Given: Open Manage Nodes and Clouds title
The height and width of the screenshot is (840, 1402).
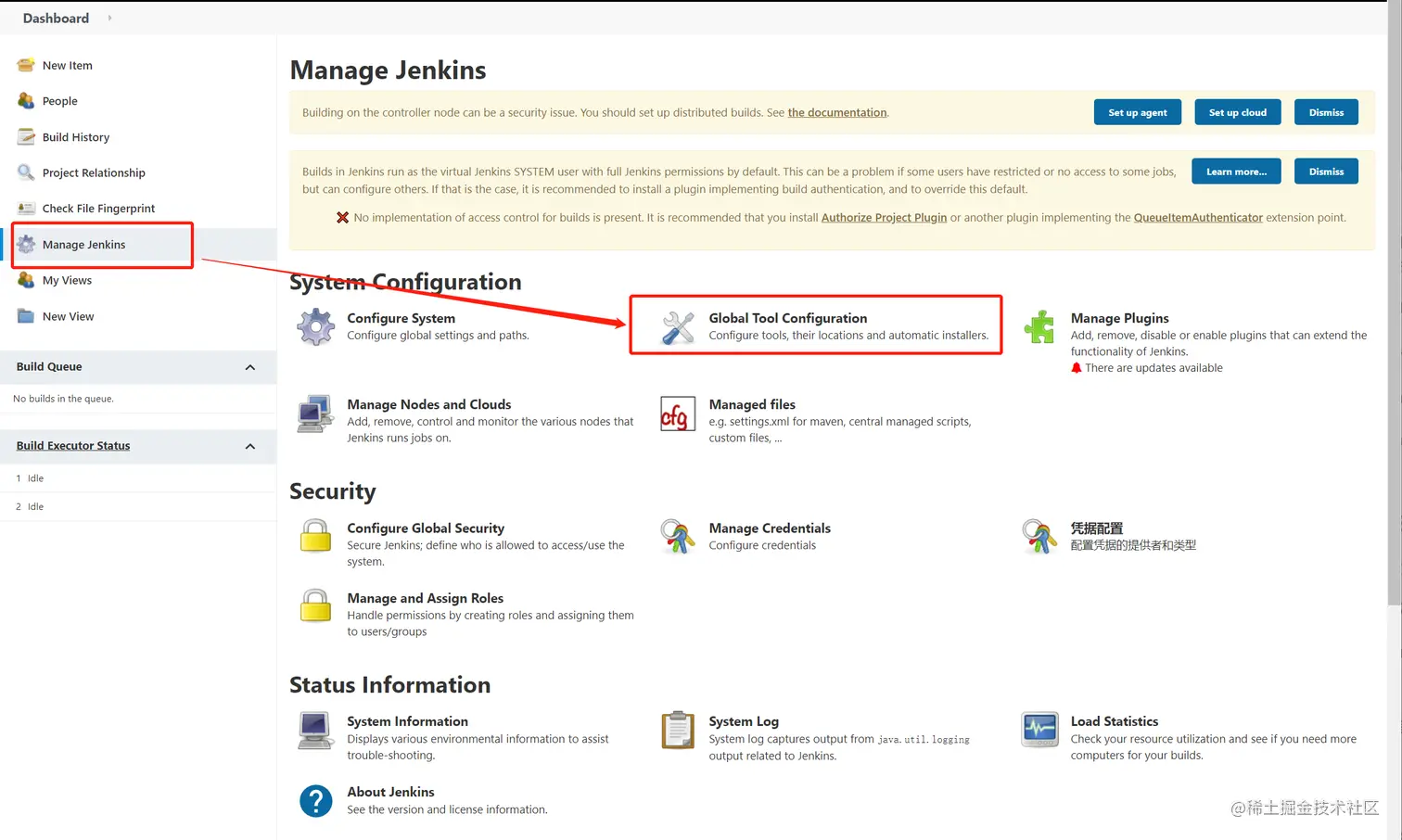Looking at the screenshot, I should click(x=428, y=404).
